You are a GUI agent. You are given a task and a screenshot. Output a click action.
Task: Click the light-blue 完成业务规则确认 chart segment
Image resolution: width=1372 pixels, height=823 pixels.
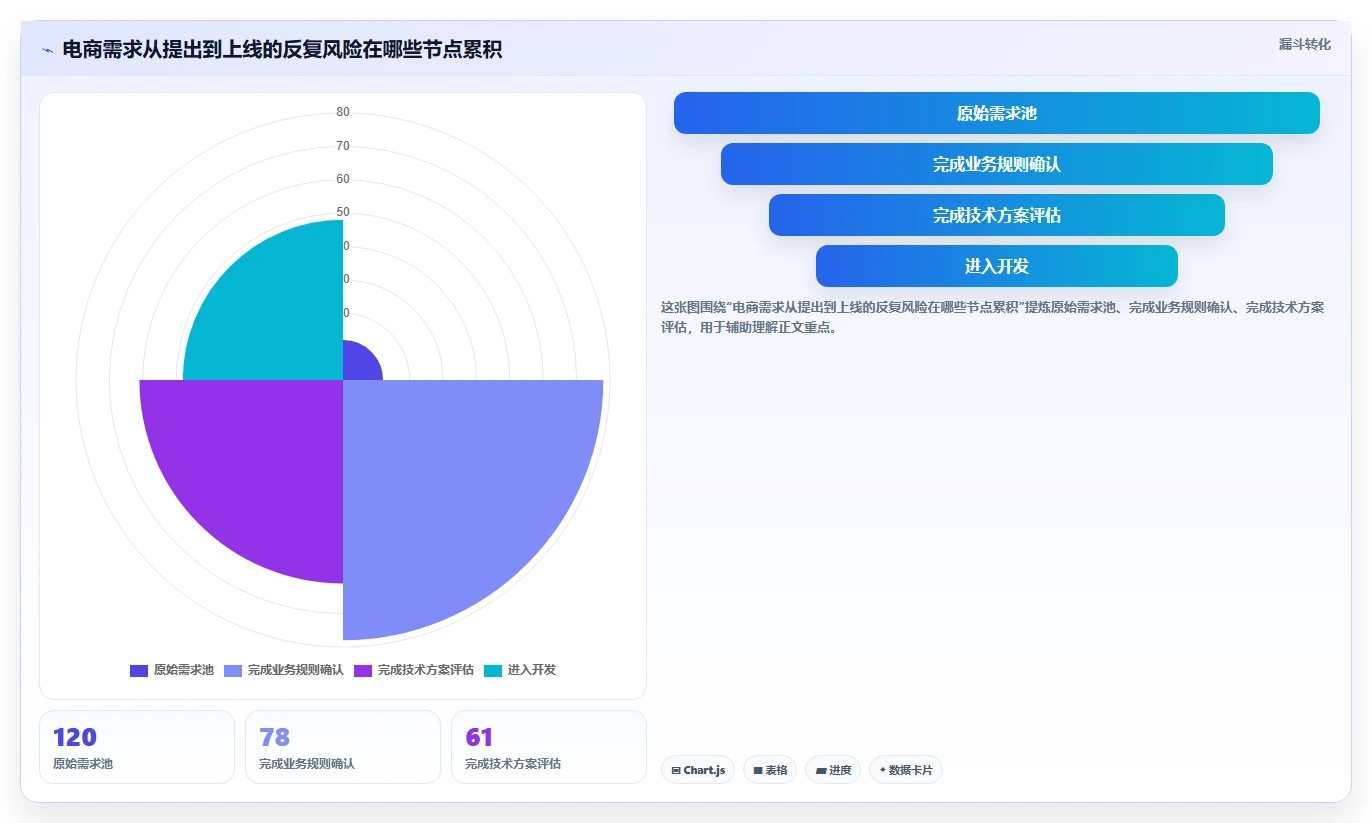(x=455, y=490)
